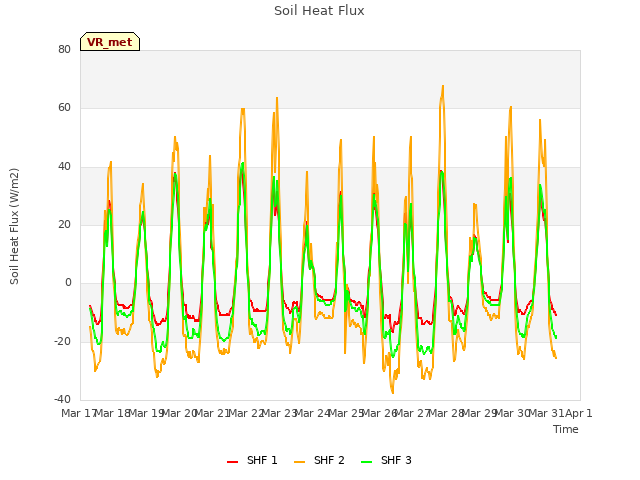Image resolution: width=640 pixels, height=480 pixels.
Task: Click the orange SHF 2 legend swatch
Action: click(299, 461)
